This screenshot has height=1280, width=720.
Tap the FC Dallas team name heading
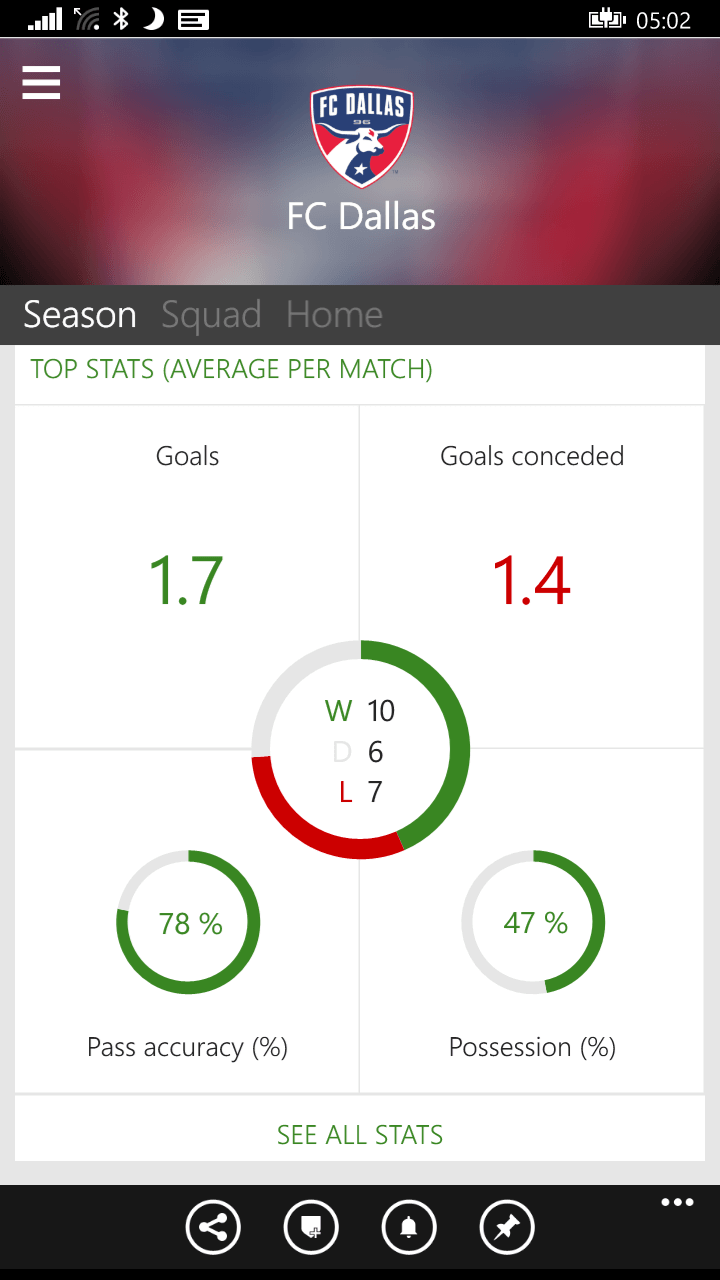(361, 216)
